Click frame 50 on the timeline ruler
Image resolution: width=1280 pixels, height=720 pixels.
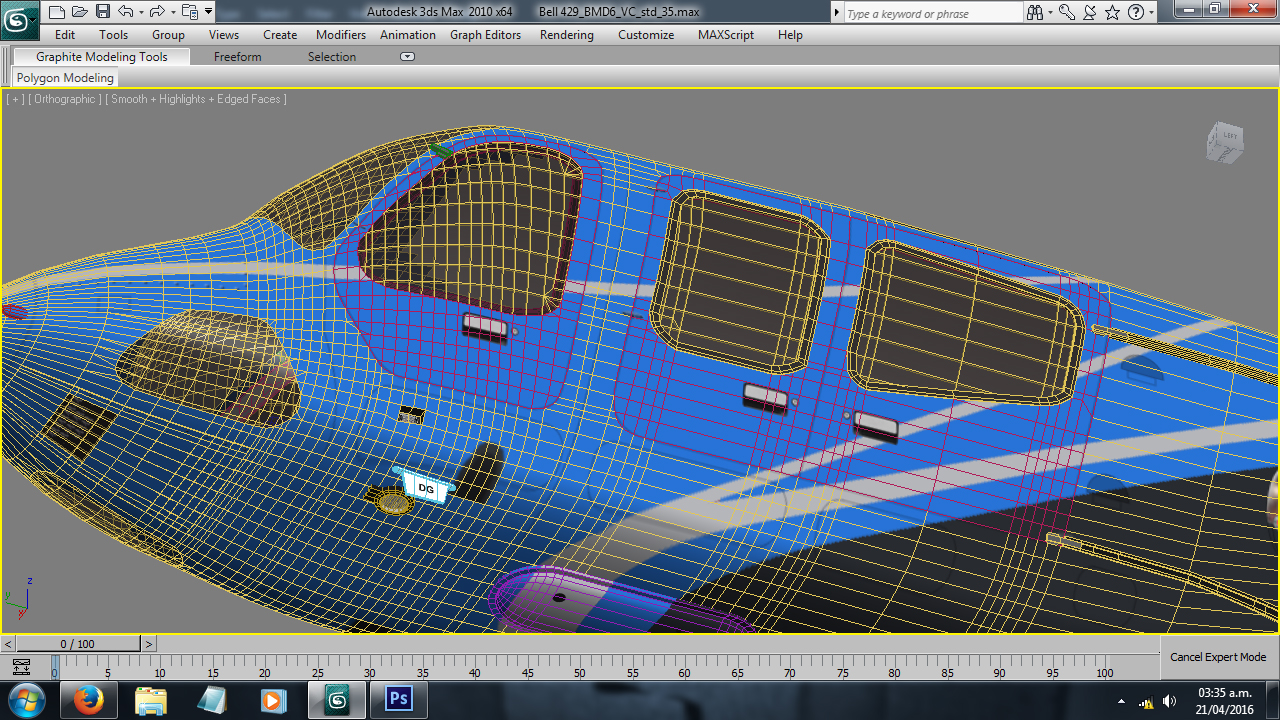coord(580,673)
